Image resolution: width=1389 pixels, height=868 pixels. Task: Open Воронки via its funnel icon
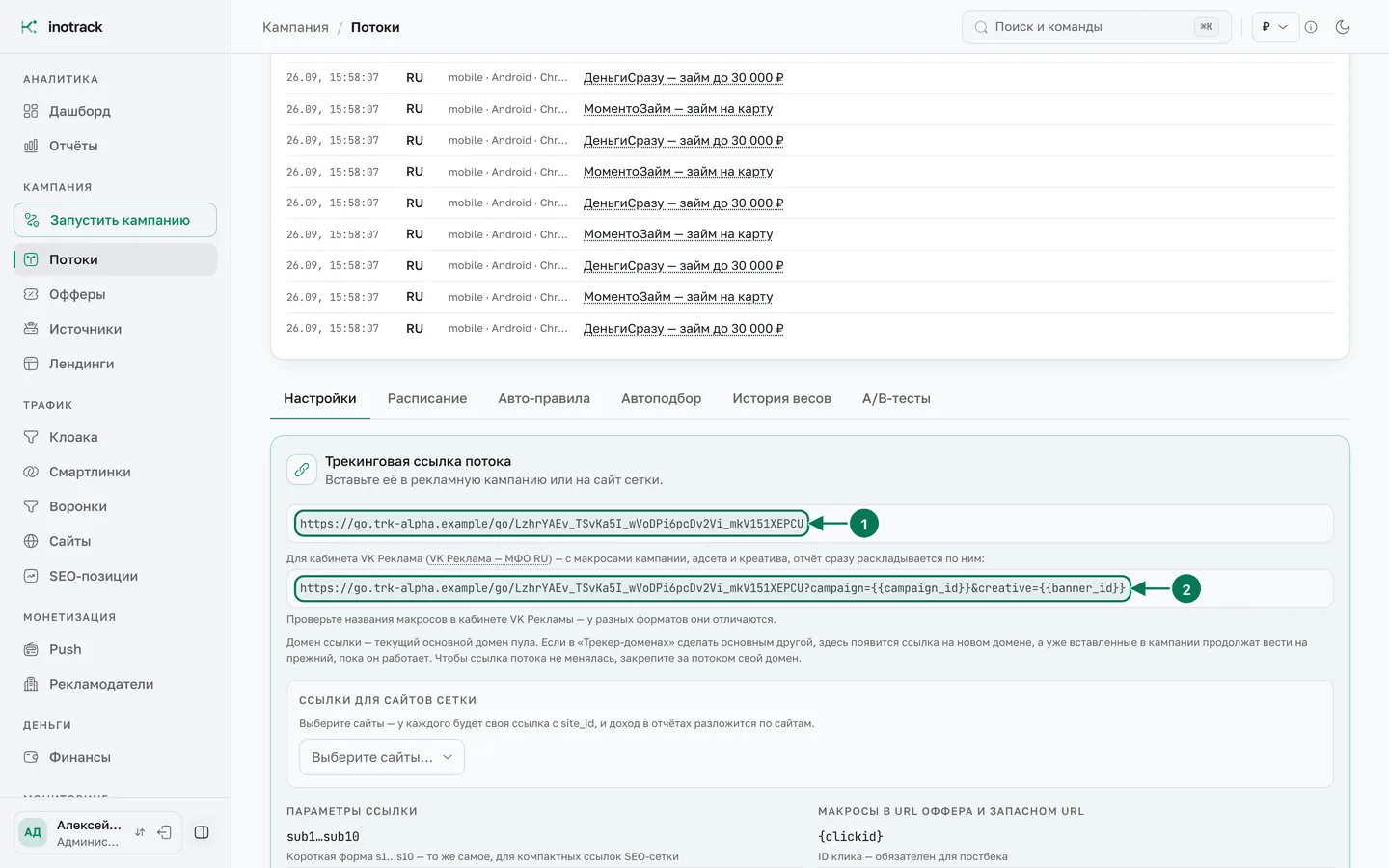[x=31, y=506]
